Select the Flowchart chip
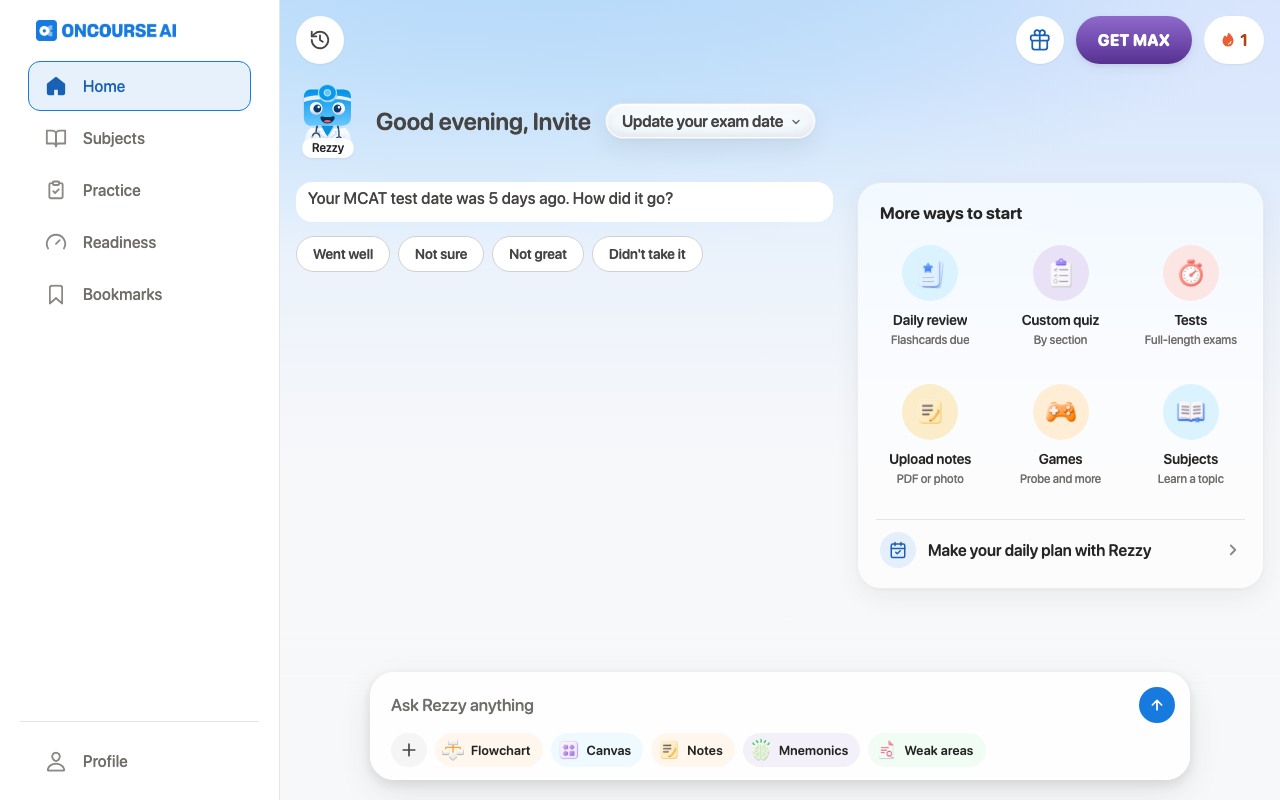The width and height of the screenshot is (1280, 800). [x=489, y=750]
